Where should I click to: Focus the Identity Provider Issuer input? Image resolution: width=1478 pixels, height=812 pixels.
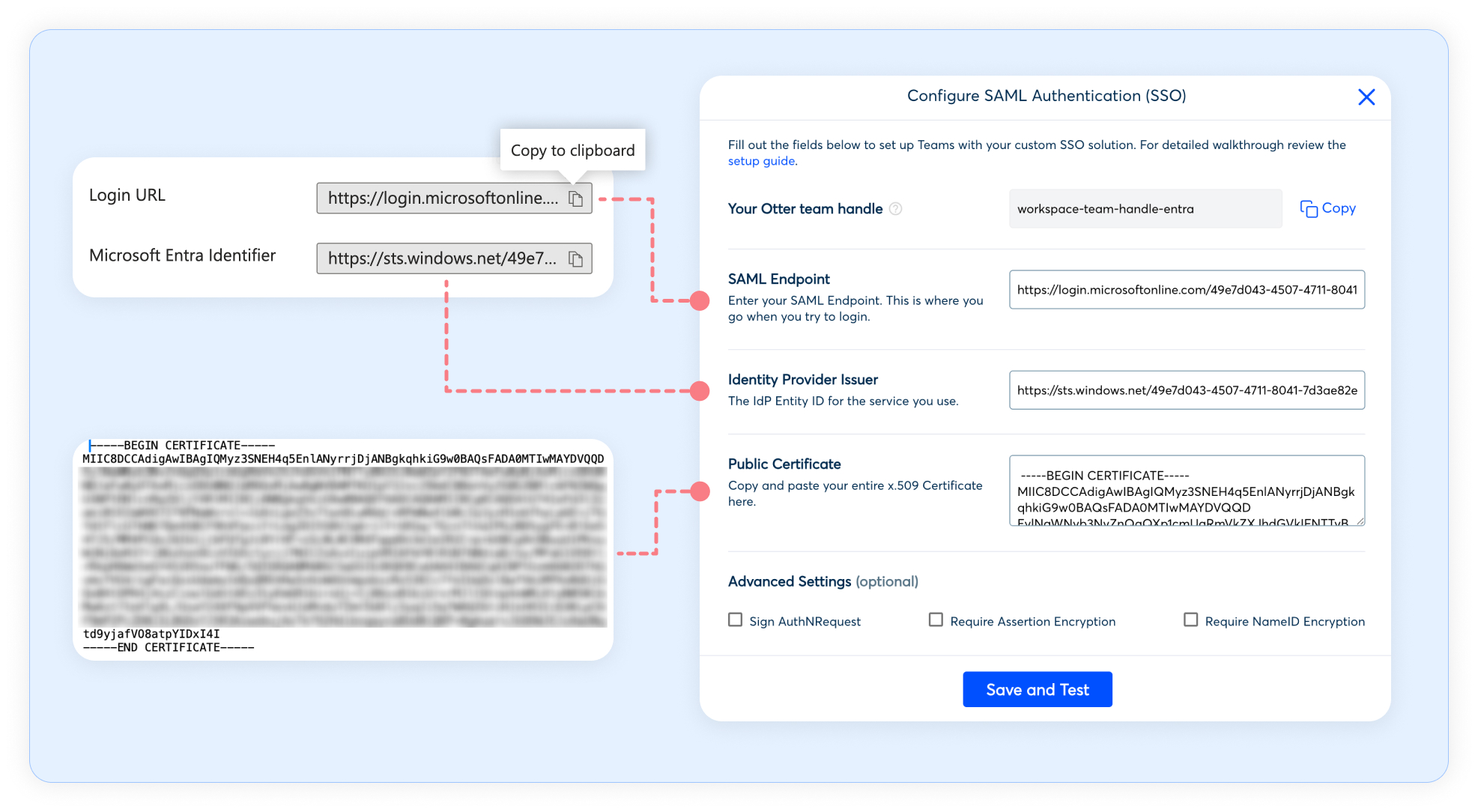(x=1186, y=390)
